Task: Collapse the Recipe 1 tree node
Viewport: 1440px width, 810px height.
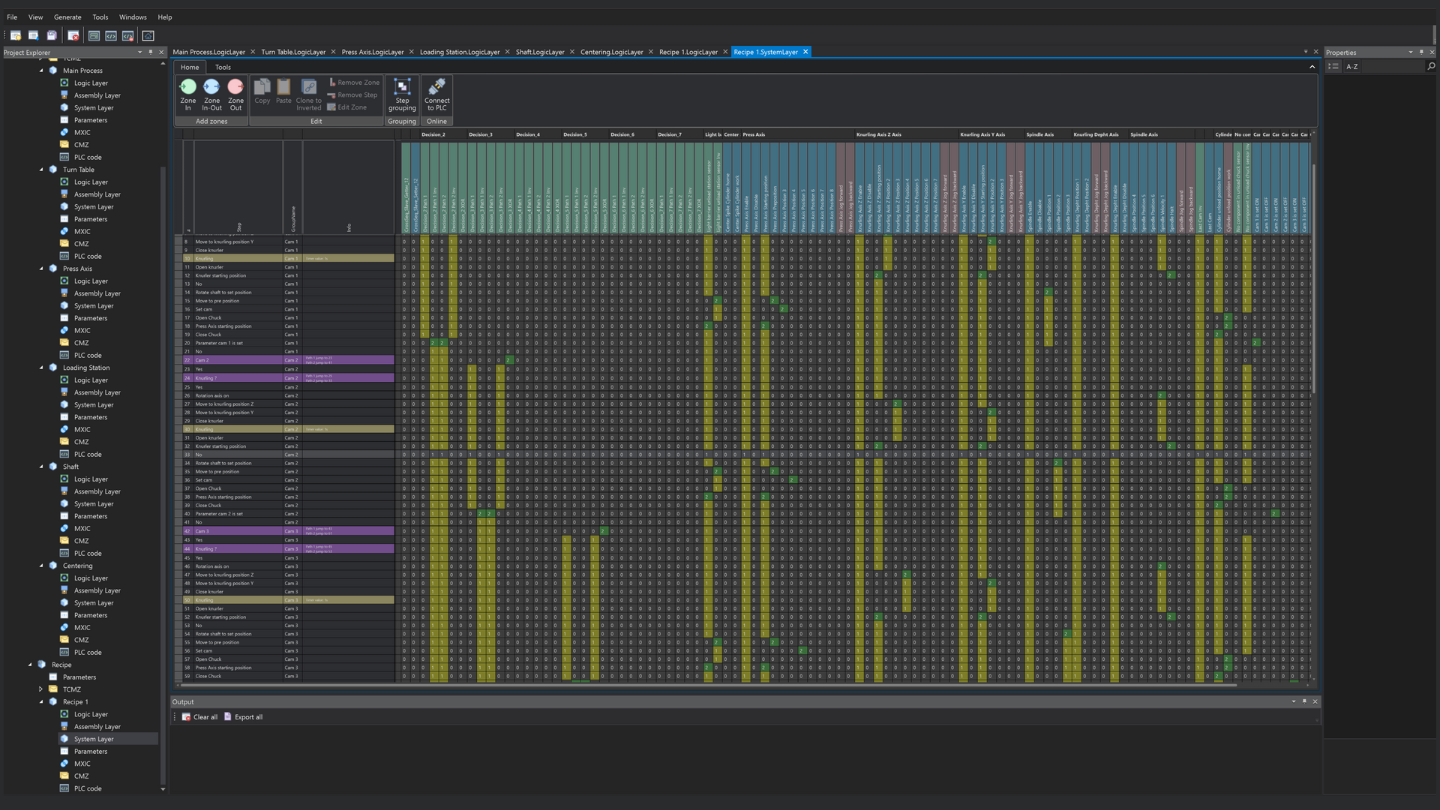Action: click(x=42, y=702)
